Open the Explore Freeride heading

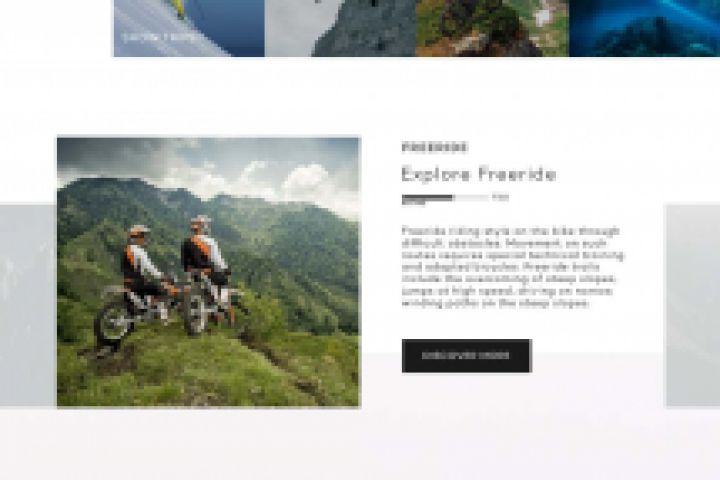pos(478,174)
